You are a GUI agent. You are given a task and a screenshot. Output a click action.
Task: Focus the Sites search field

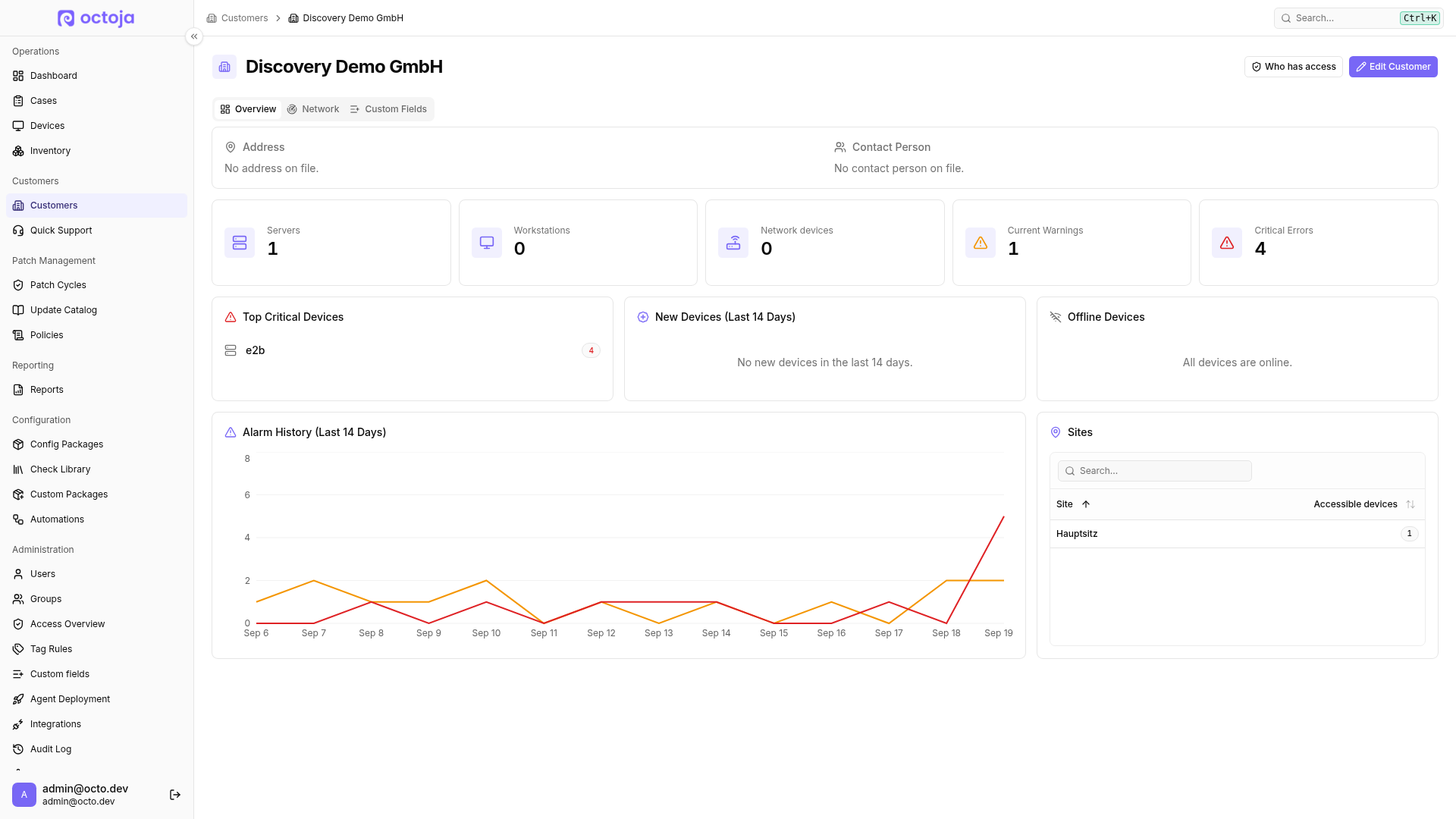[1155, 471]
